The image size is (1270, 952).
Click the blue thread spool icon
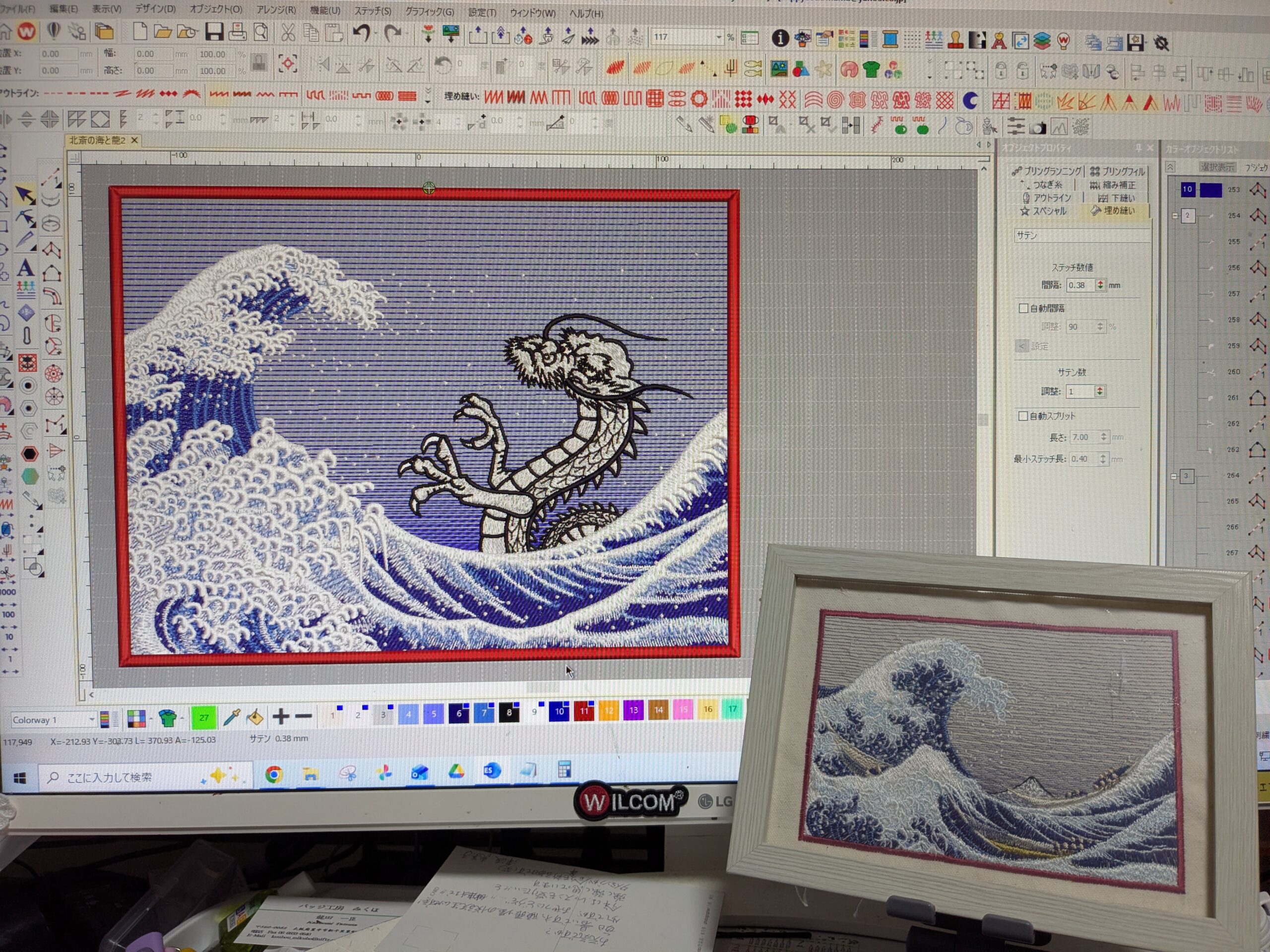pyautogui.click(x=890, y=40)
